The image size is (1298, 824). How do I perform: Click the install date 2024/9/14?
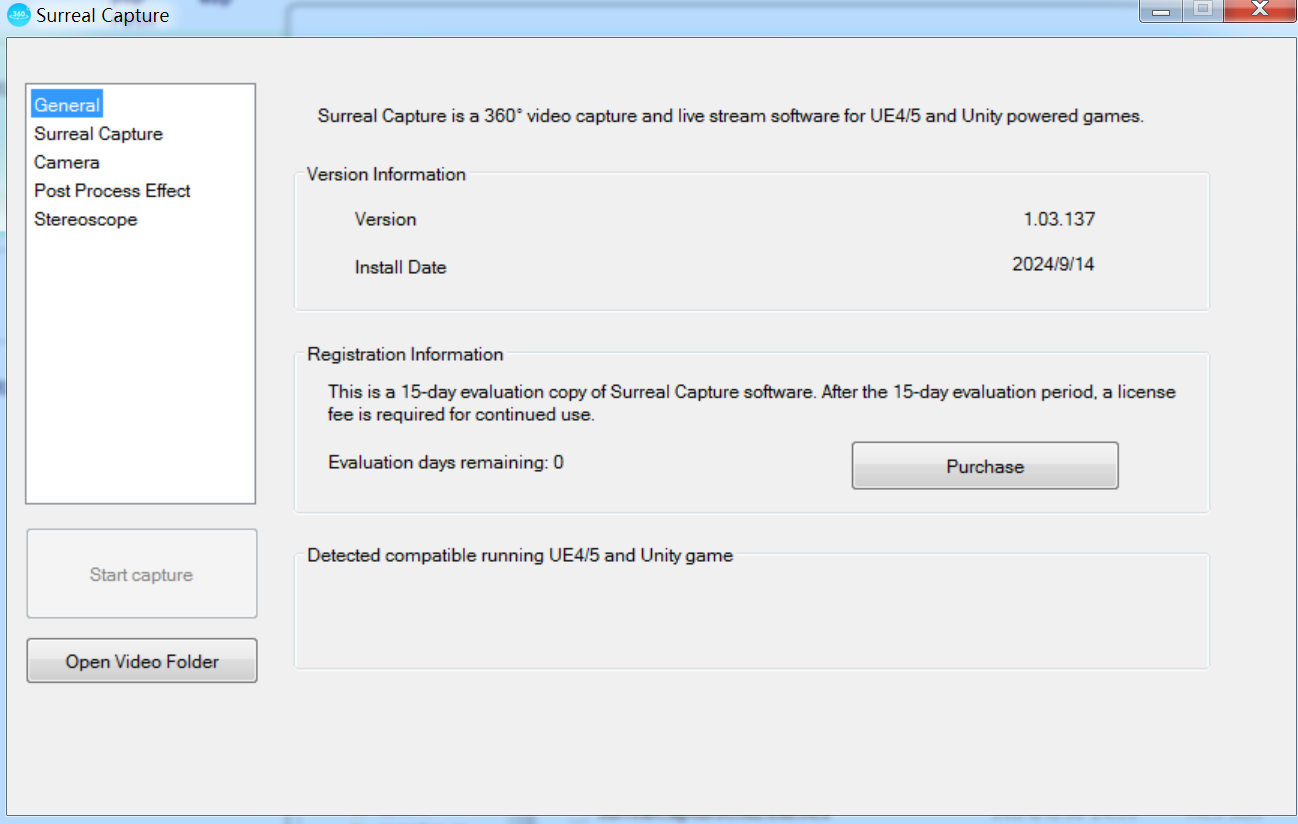tap(1053, 265)
